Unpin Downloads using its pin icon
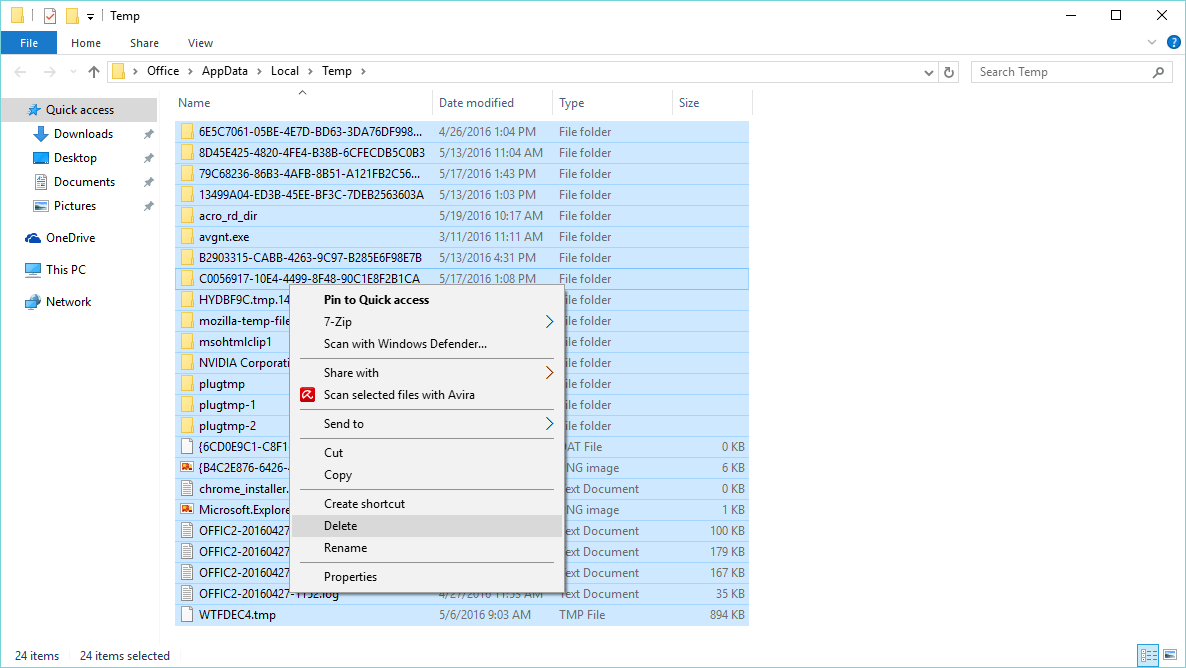The height and width of the screenshot is (668, 1186). coord(148,134)
